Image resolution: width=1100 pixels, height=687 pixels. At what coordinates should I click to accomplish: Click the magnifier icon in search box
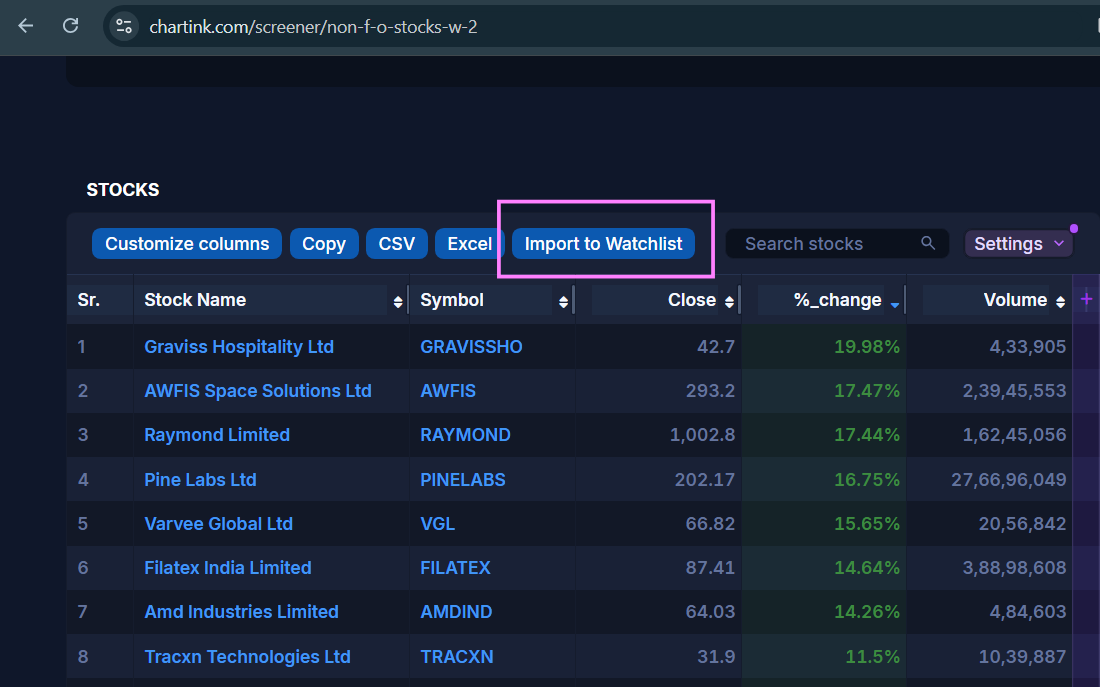pyautogui.click(x=927, y=243)
